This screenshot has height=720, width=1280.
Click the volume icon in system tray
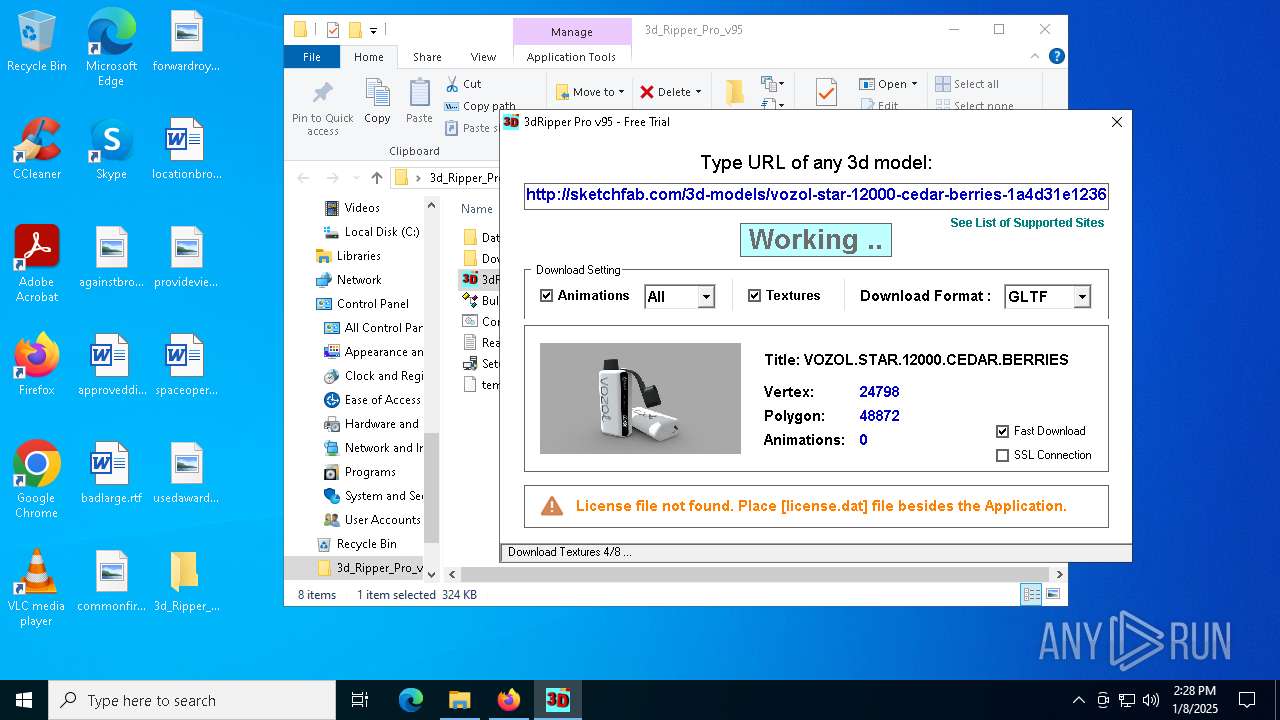[x=1151, y=700]
